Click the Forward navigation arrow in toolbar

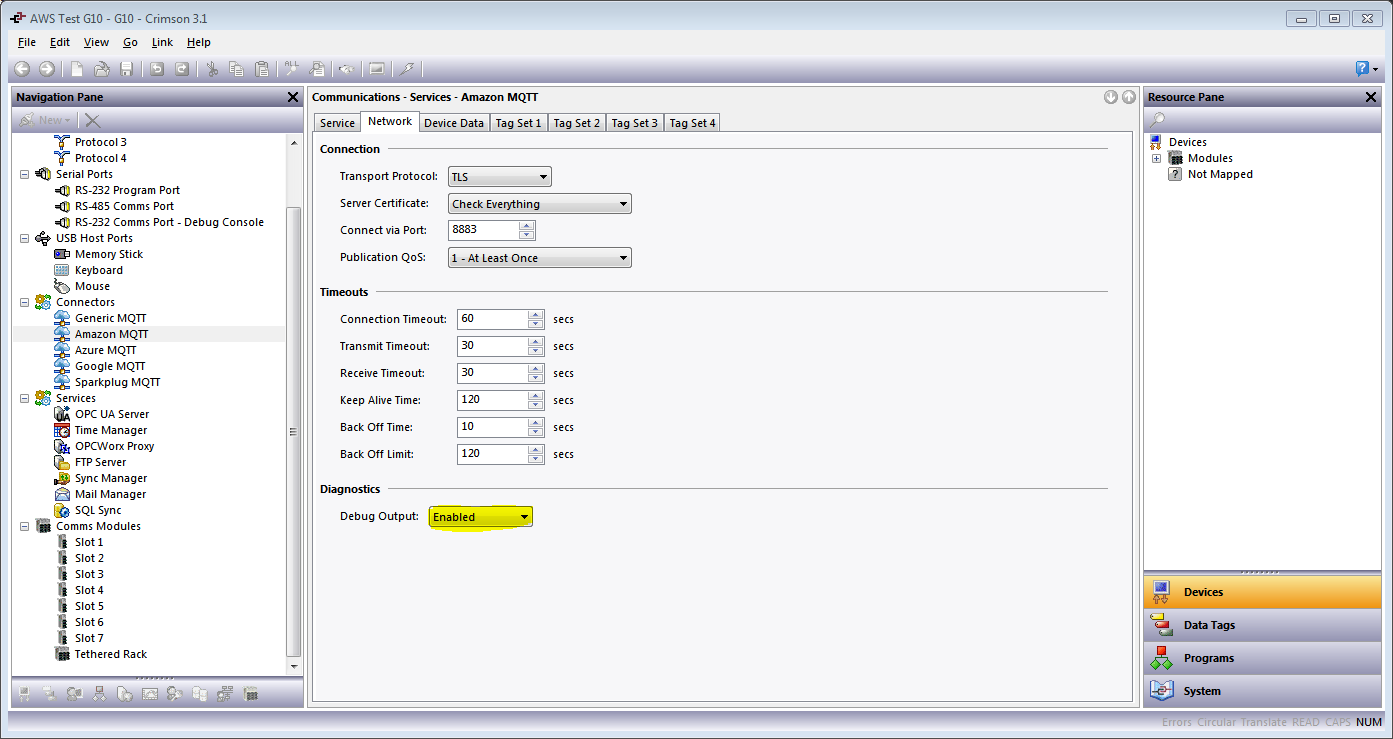point(47,69)
